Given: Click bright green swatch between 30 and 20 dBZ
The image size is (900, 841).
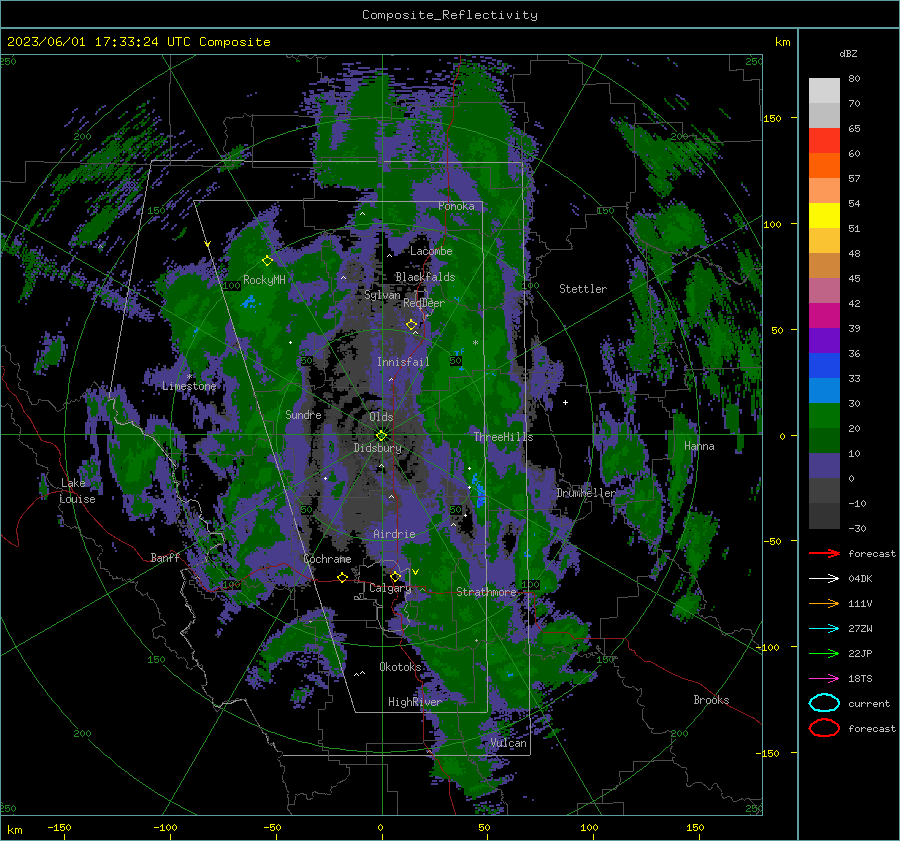Looking at the screenshot, I should click(x=824, y=415).
